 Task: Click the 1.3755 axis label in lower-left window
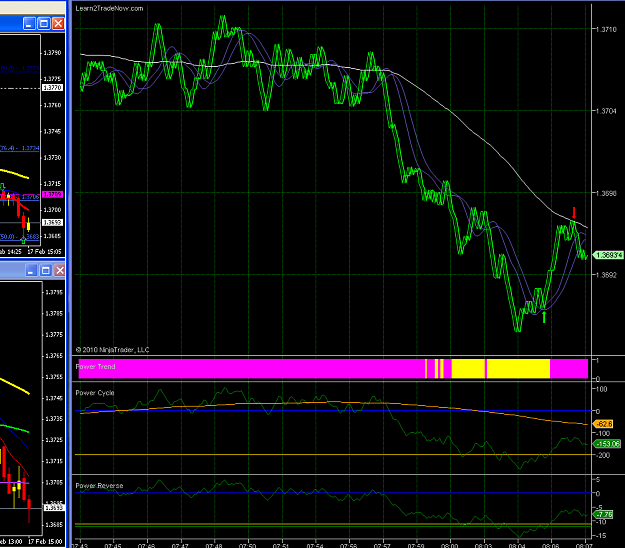click(x=54, y=377)
